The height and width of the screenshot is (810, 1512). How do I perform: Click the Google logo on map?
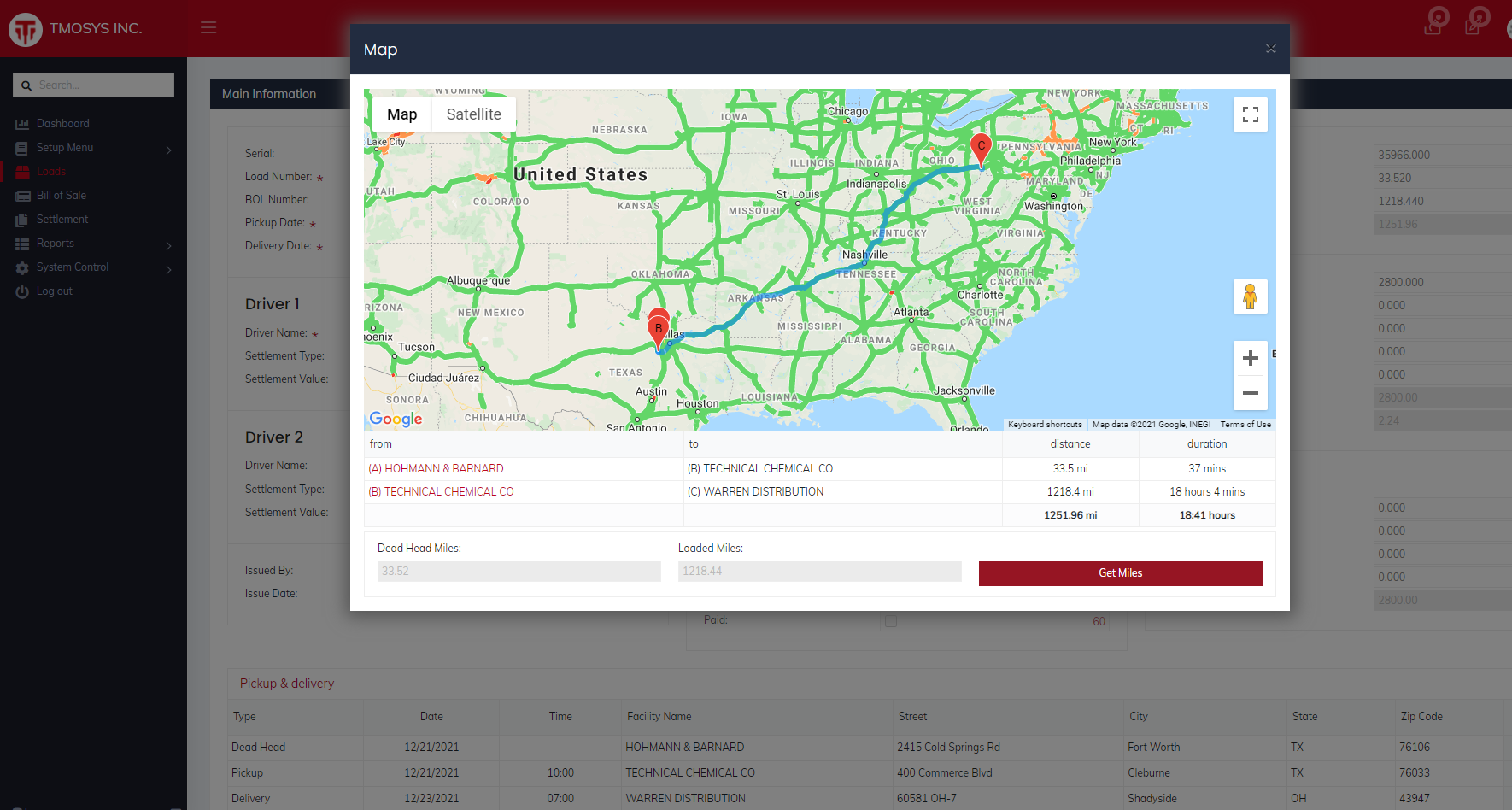(x=396, y=419)
